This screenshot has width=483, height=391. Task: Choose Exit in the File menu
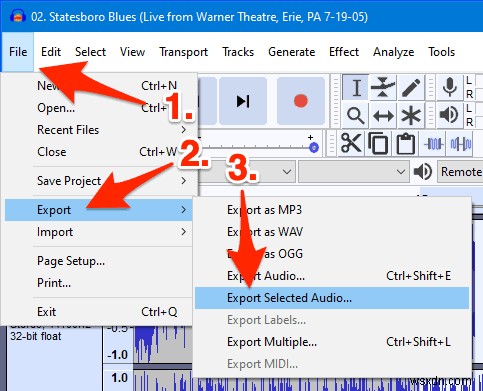click(99, 312)
